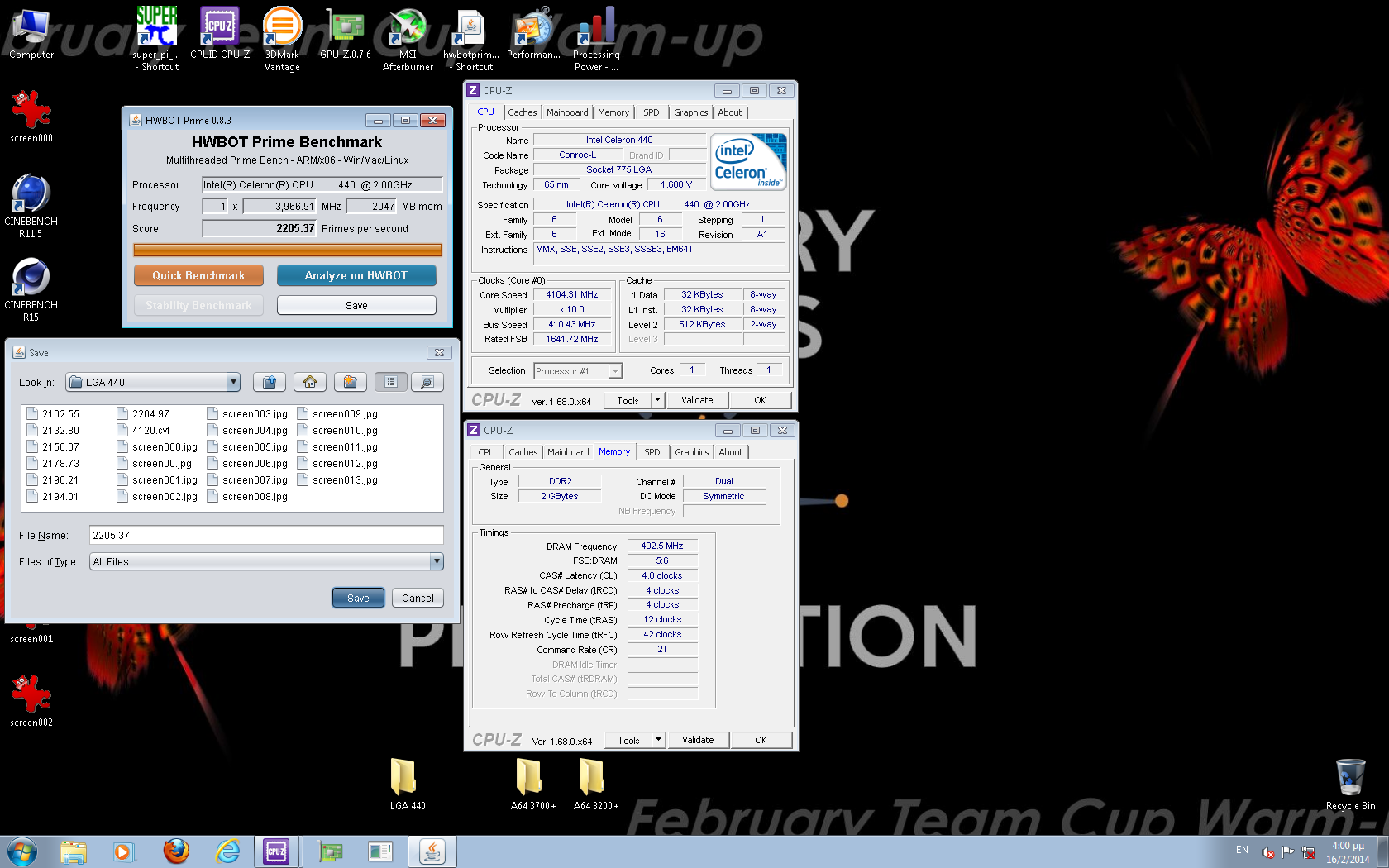Expand Tools dropdown arrow in lower CPU-Z
This screenshot has width=1389, height=868.
point(658,740)
